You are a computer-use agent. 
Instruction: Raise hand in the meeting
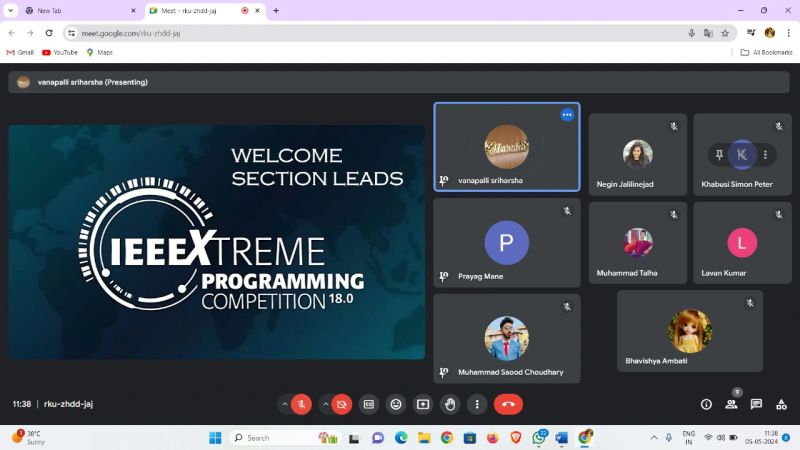[450, 404]
